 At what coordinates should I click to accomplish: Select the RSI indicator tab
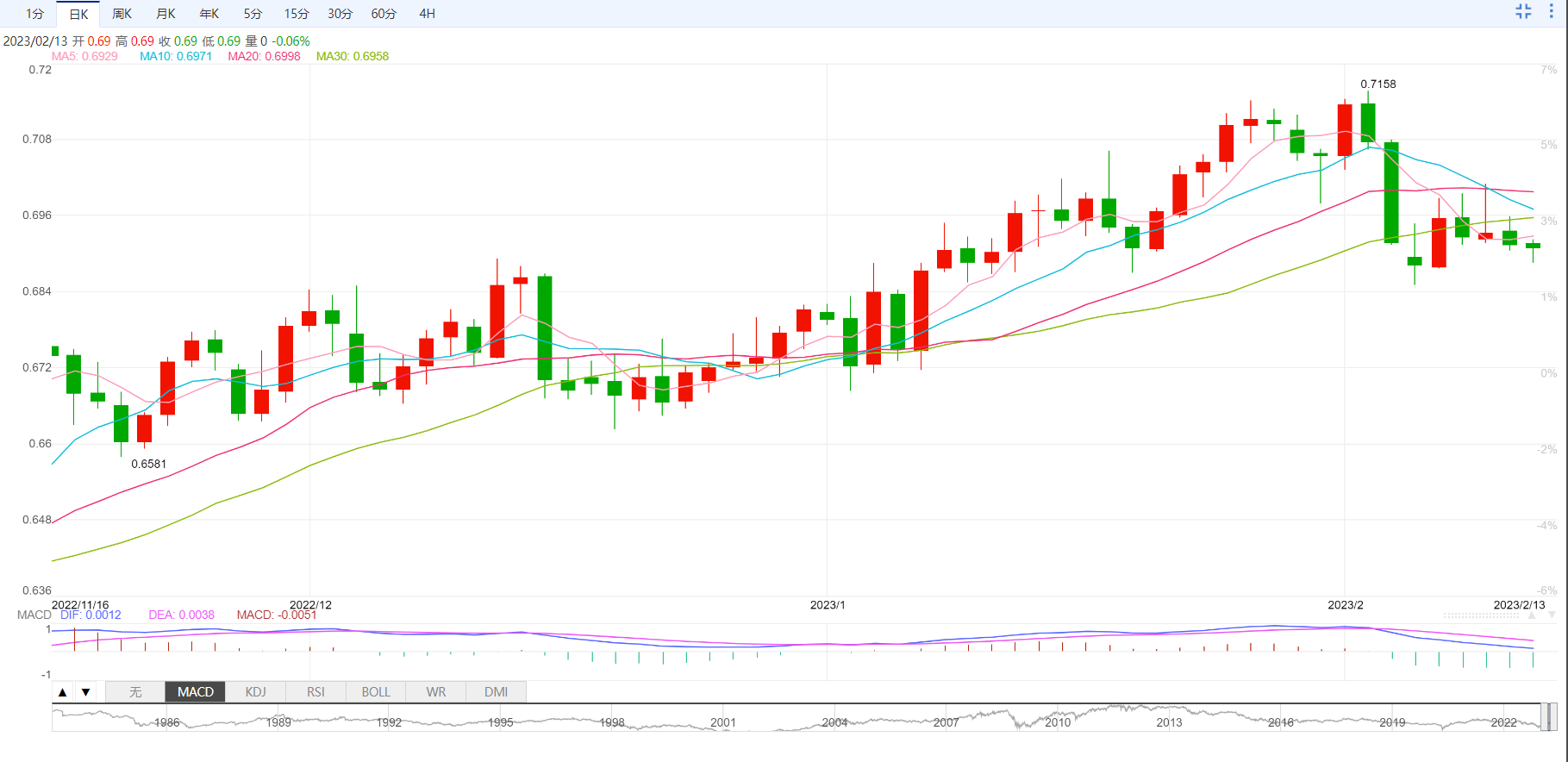pyautogui.click(x=315, y=692)
